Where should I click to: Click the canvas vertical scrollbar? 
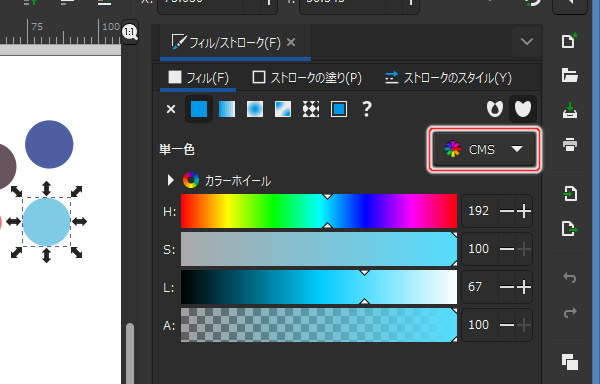[130, 352]
